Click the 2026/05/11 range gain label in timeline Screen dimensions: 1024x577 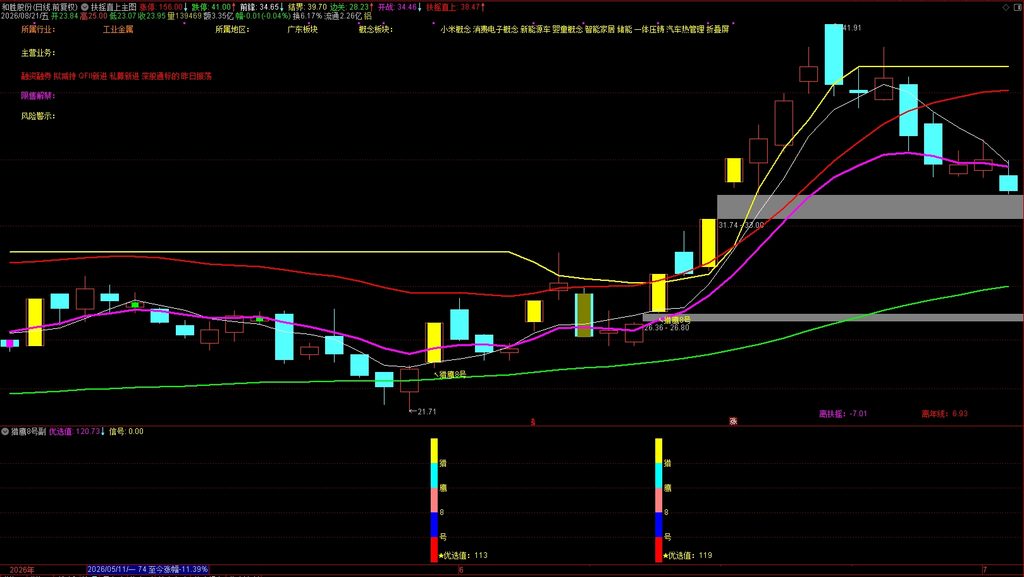click(x=148, y=570)
